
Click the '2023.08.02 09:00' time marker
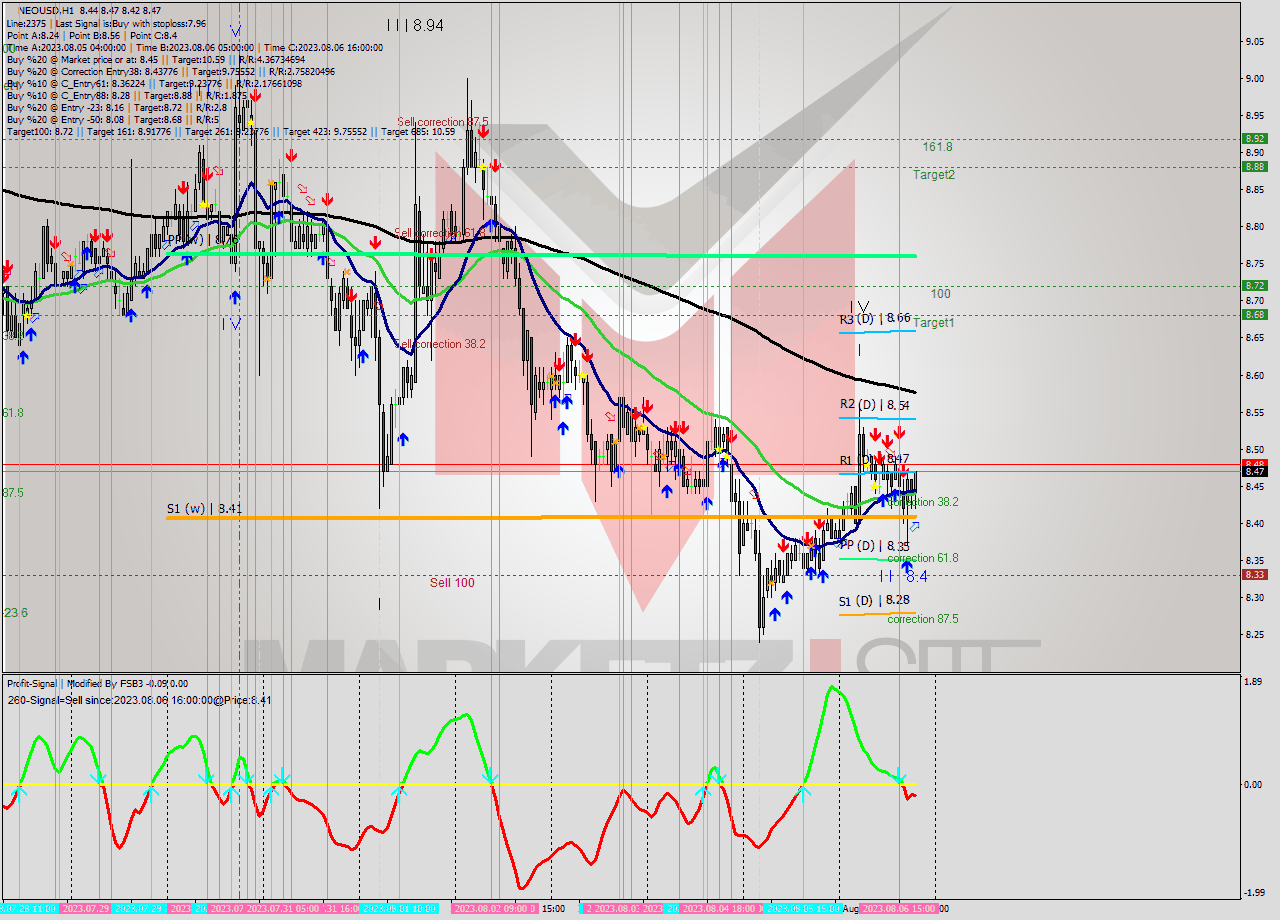coord(494,909)
